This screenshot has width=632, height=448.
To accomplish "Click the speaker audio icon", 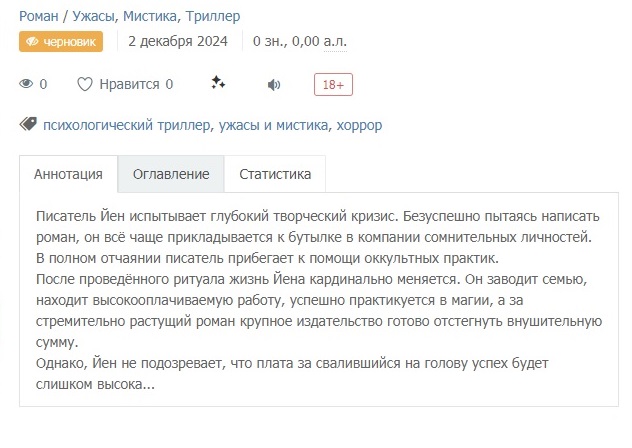I will [274, 85].
